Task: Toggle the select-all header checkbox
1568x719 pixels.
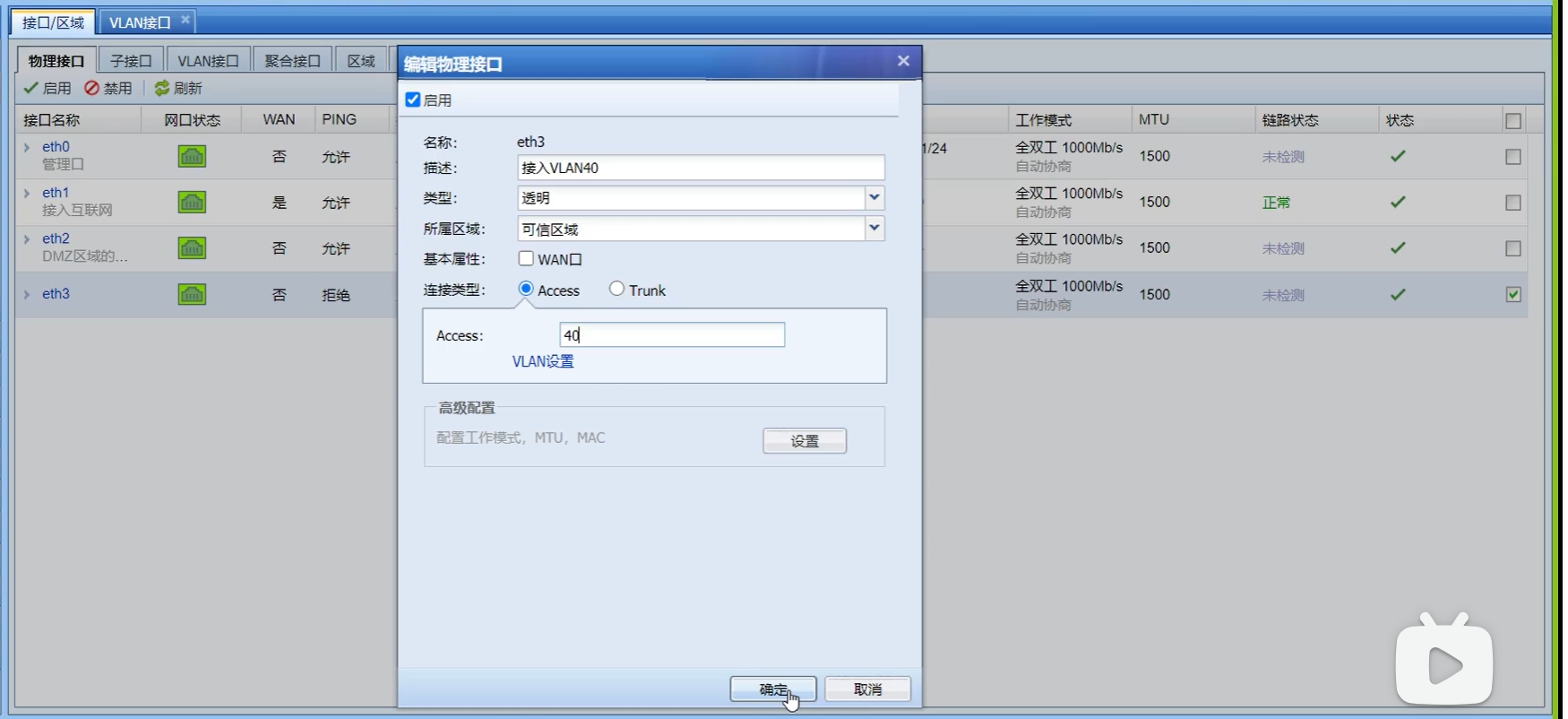Action: 1513,121
